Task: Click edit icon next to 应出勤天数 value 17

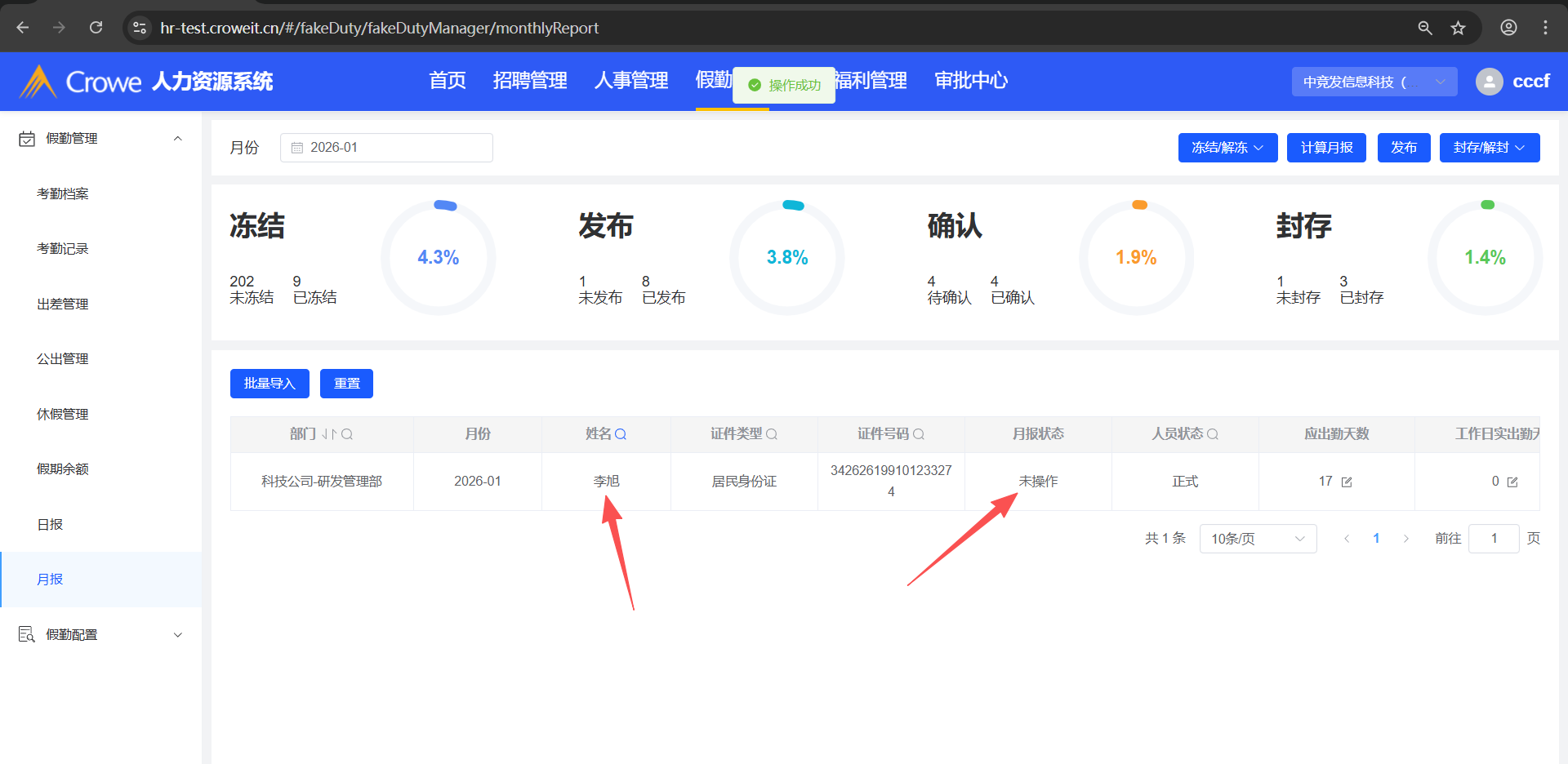Action: [1347, 482]
